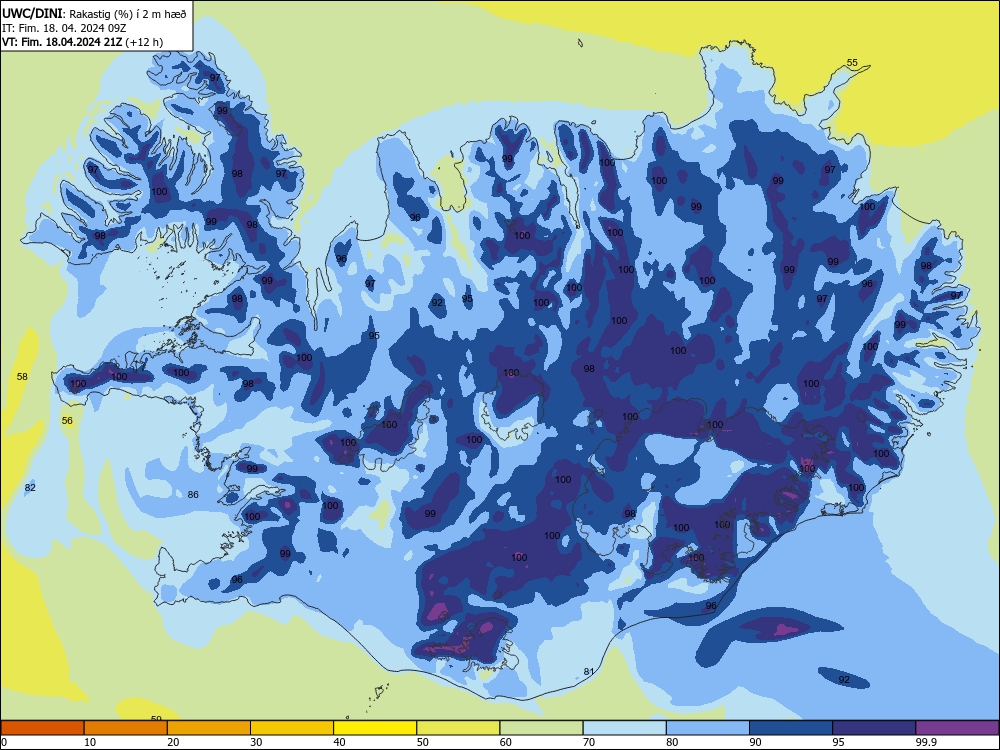Click the legend label '80'
This screenshot has width=1000, height=750.
[672, 742]
